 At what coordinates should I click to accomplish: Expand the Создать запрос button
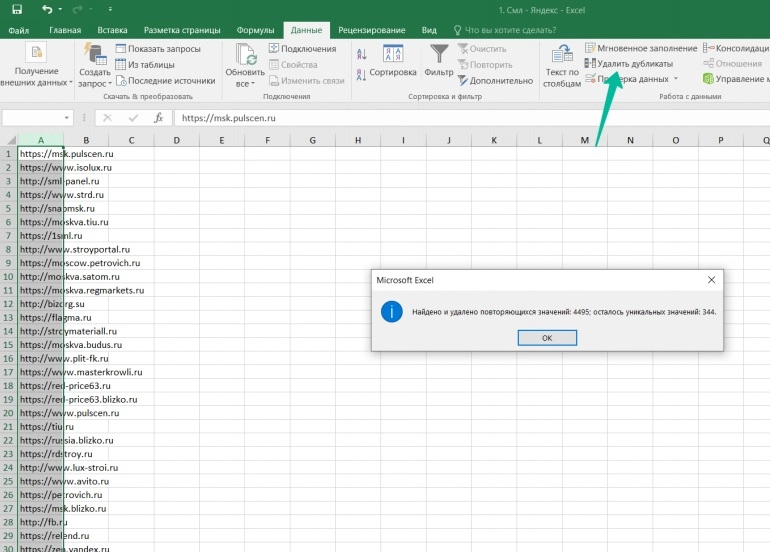click(x=95, y=66)
